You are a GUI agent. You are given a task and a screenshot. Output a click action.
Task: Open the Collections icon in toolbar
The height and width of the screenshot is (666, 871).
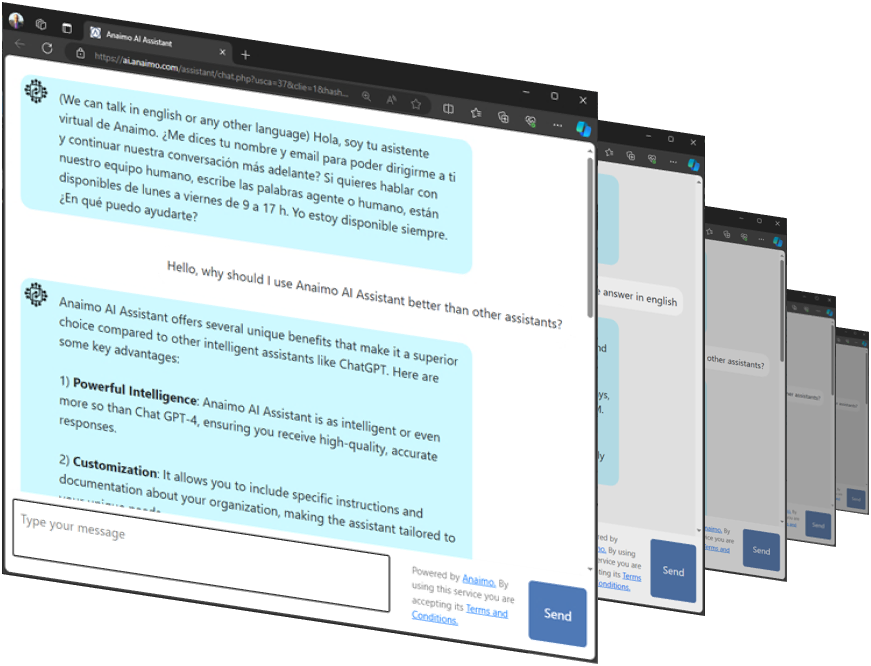click(504, 117)
